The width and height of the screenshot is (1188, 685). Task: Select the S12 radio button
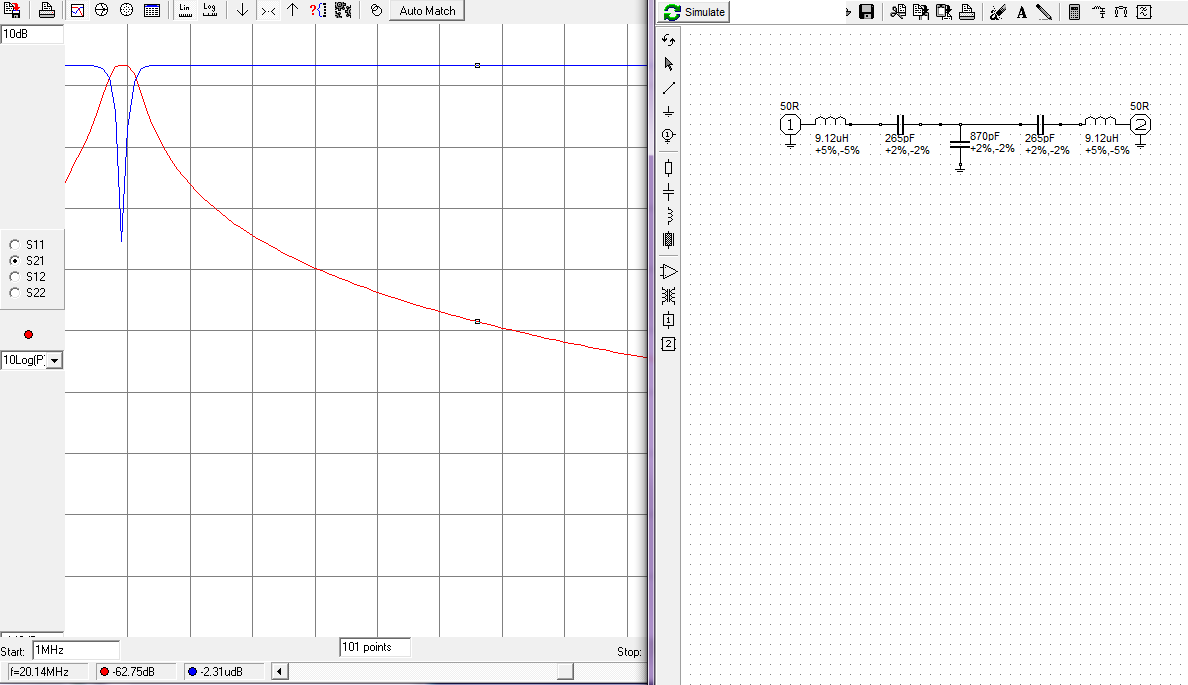(14, 277)
